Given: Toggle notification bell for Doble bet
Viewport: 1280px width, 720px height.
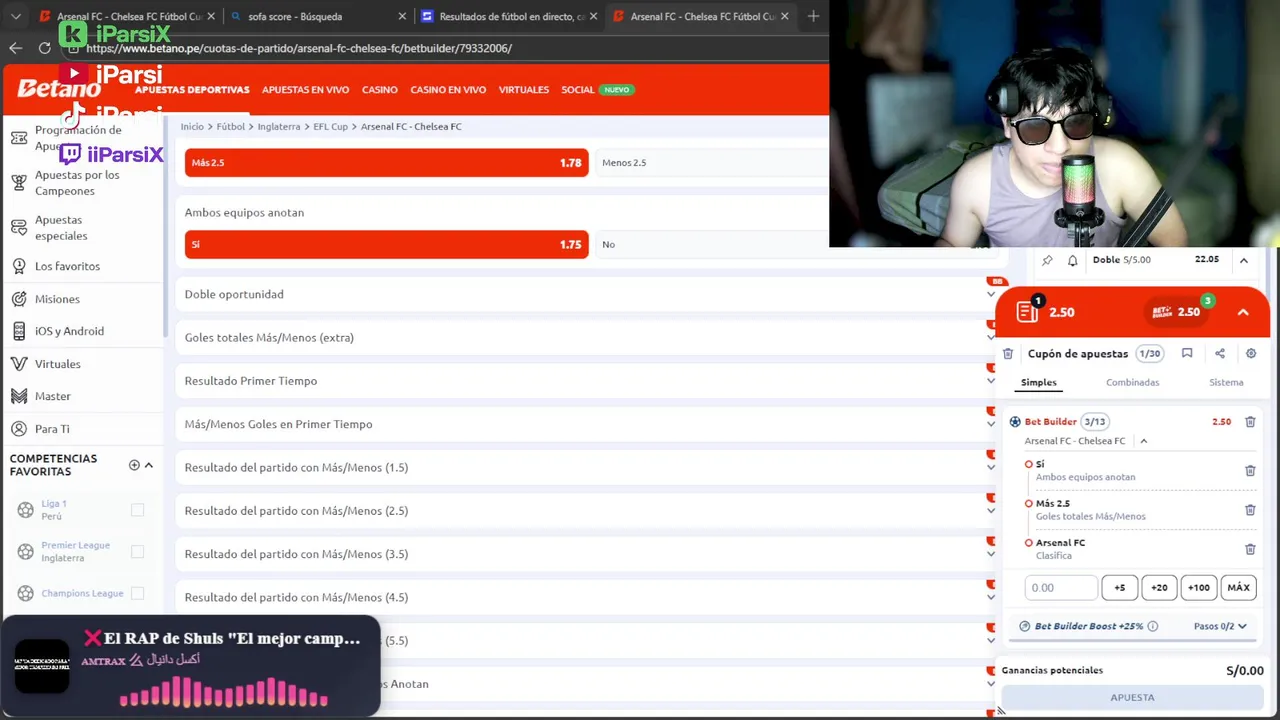Looking at the screenshot, I should coord(1072,260).
